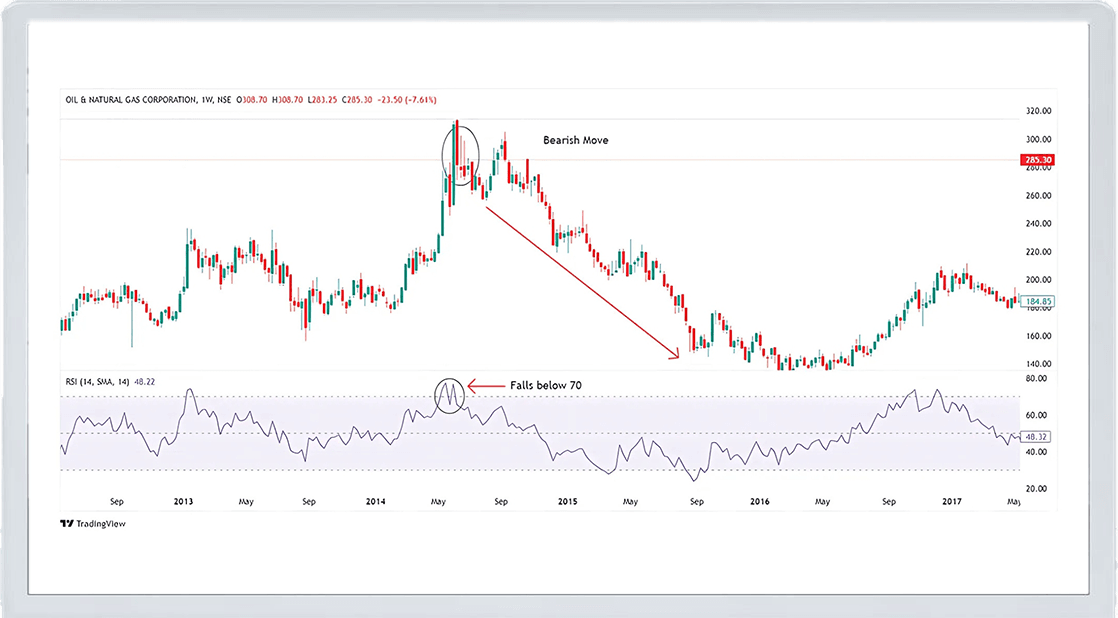Click the circled M pattern on RSI
Viewport: 1118px width, 618px height.
pos(450,397)
